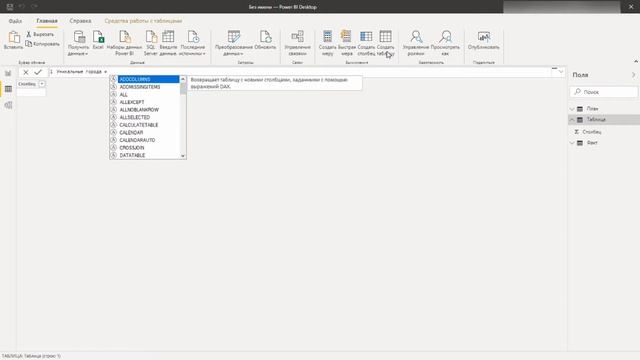Copy with the Копировать button
The height and width of the screenshot is (360, 640).
pos(42,44)
